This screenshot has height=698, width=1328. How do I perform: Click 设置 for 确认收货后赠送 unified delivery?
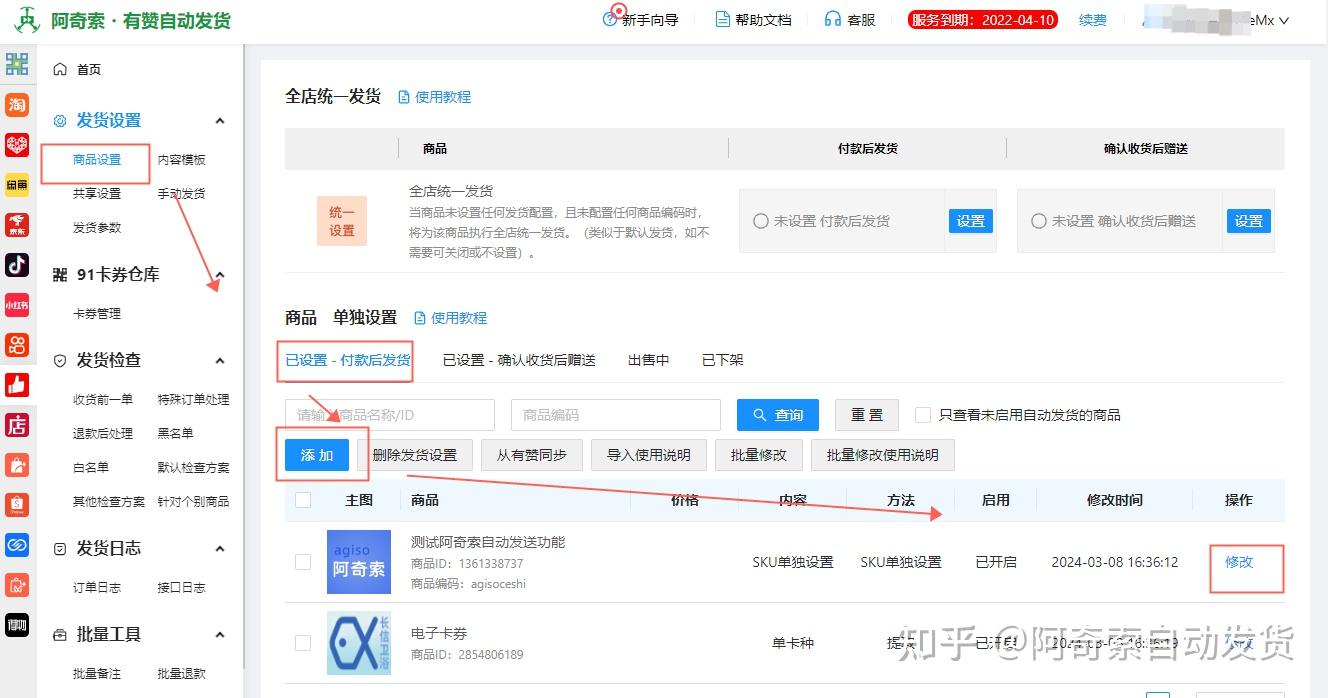point(1248,221)
